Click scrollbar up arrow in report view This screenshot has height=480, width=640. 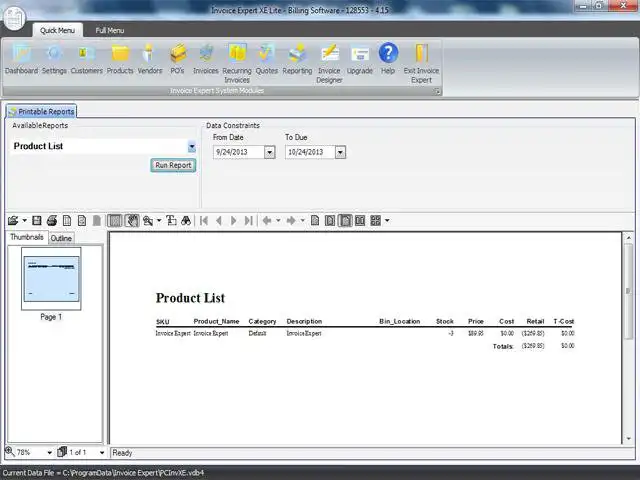(628, 238)
